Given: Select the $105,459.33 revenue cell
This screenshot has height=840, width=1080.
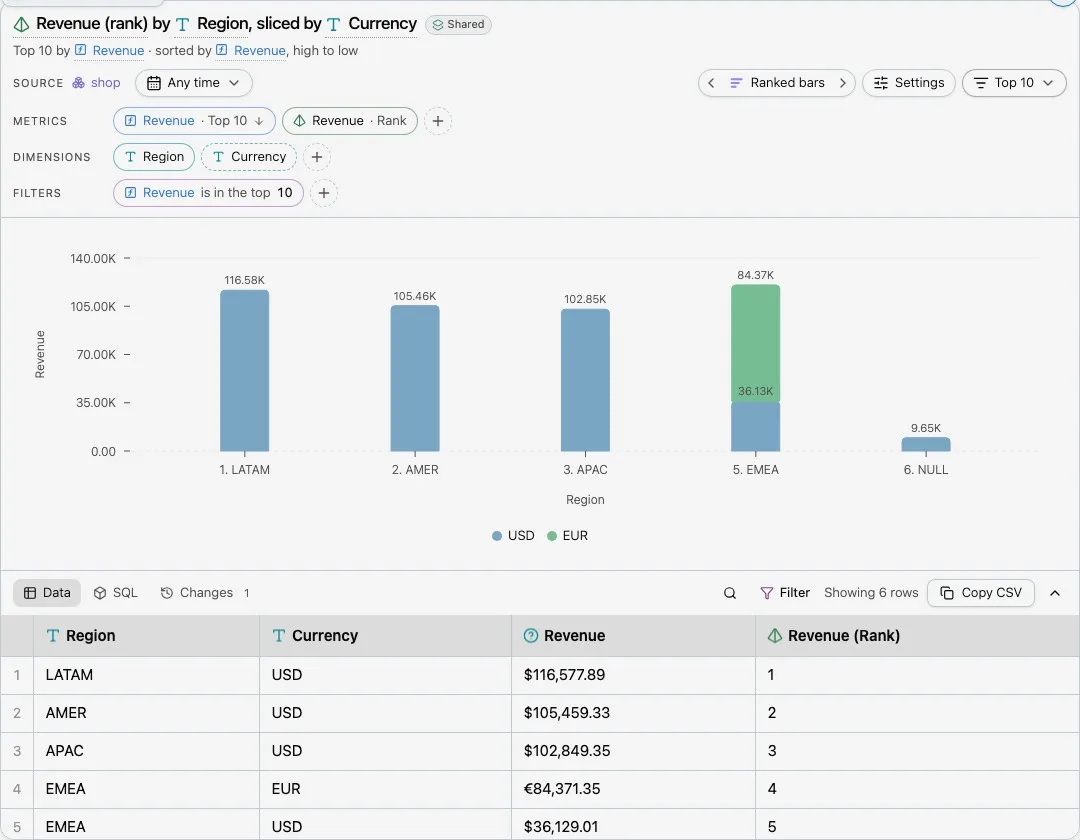Looking at the screenshot, I should 634,713.
